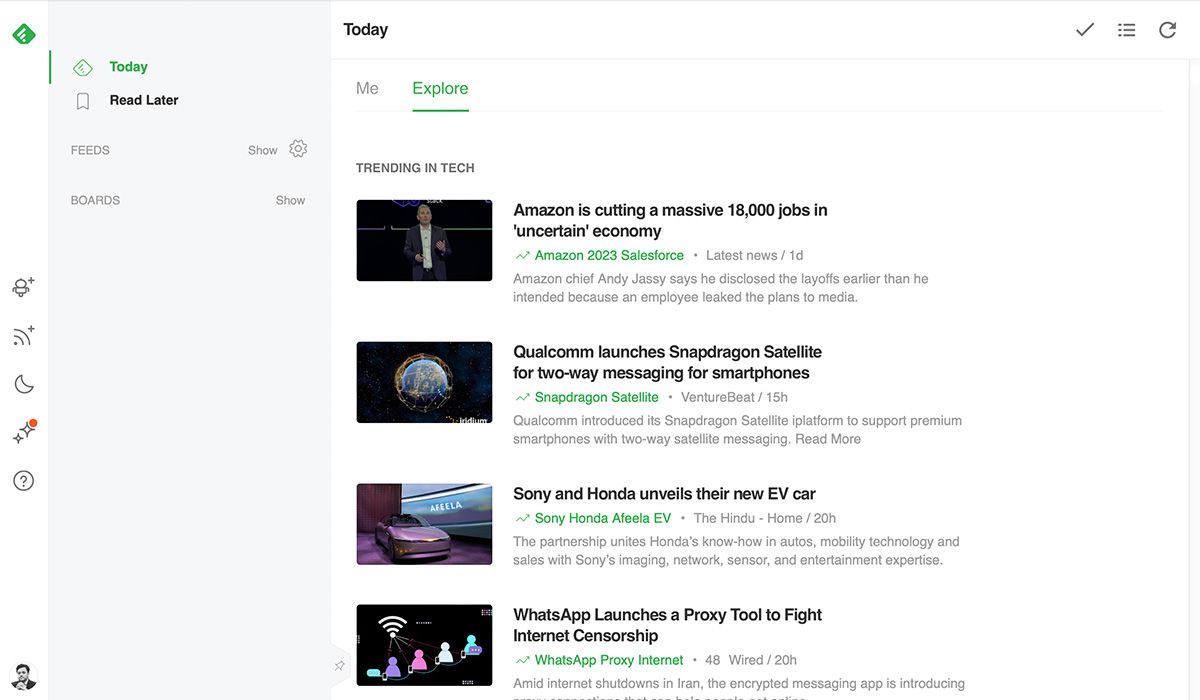Click the add RSS feed icon

tap(24, 336)
